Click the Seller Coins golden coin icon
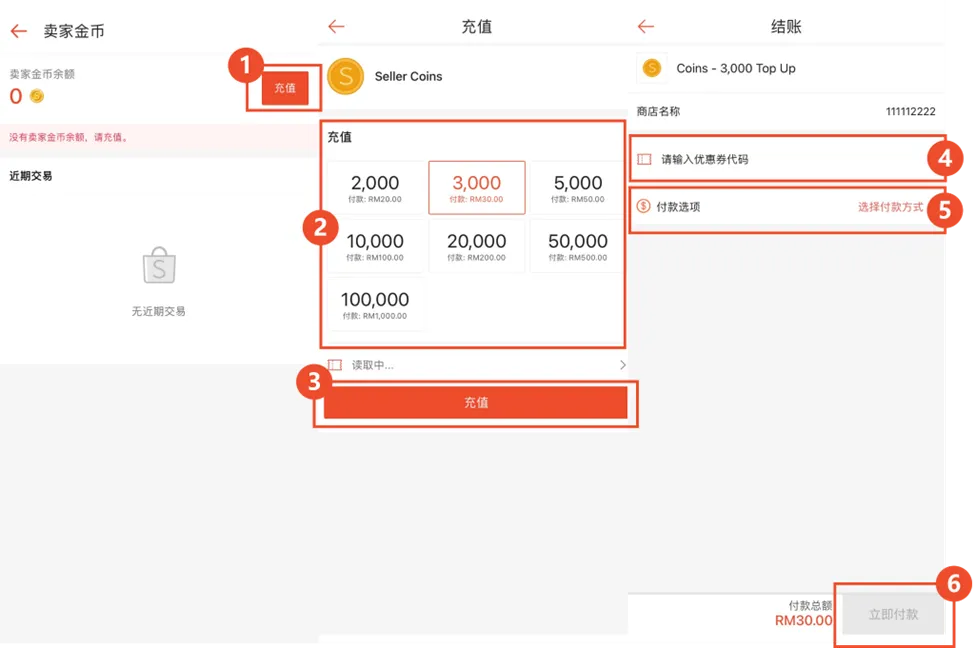Viewport: 975px width, 648px height. 346,76
